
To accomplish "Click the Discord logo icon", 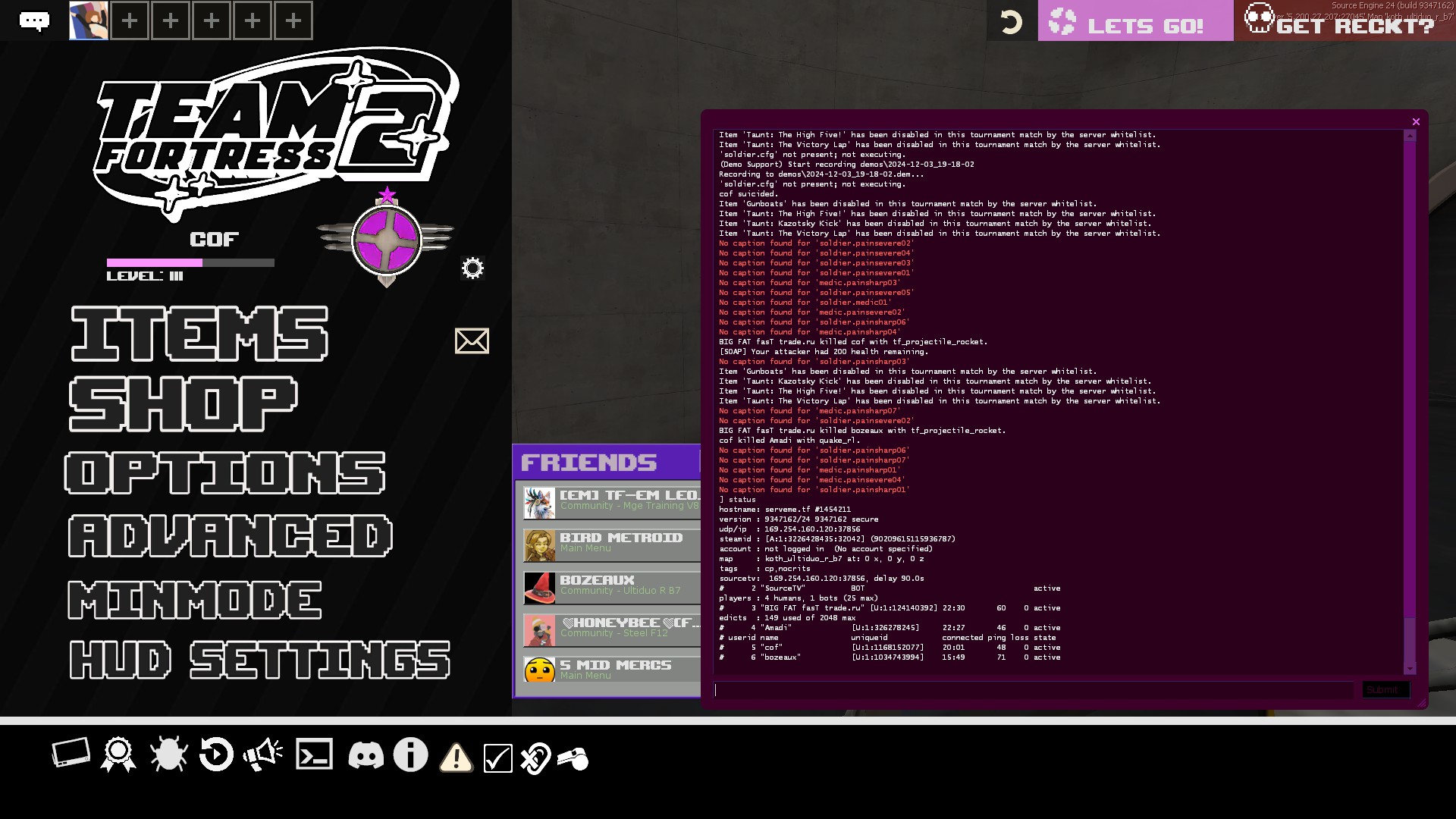I will tap(366, 756).
